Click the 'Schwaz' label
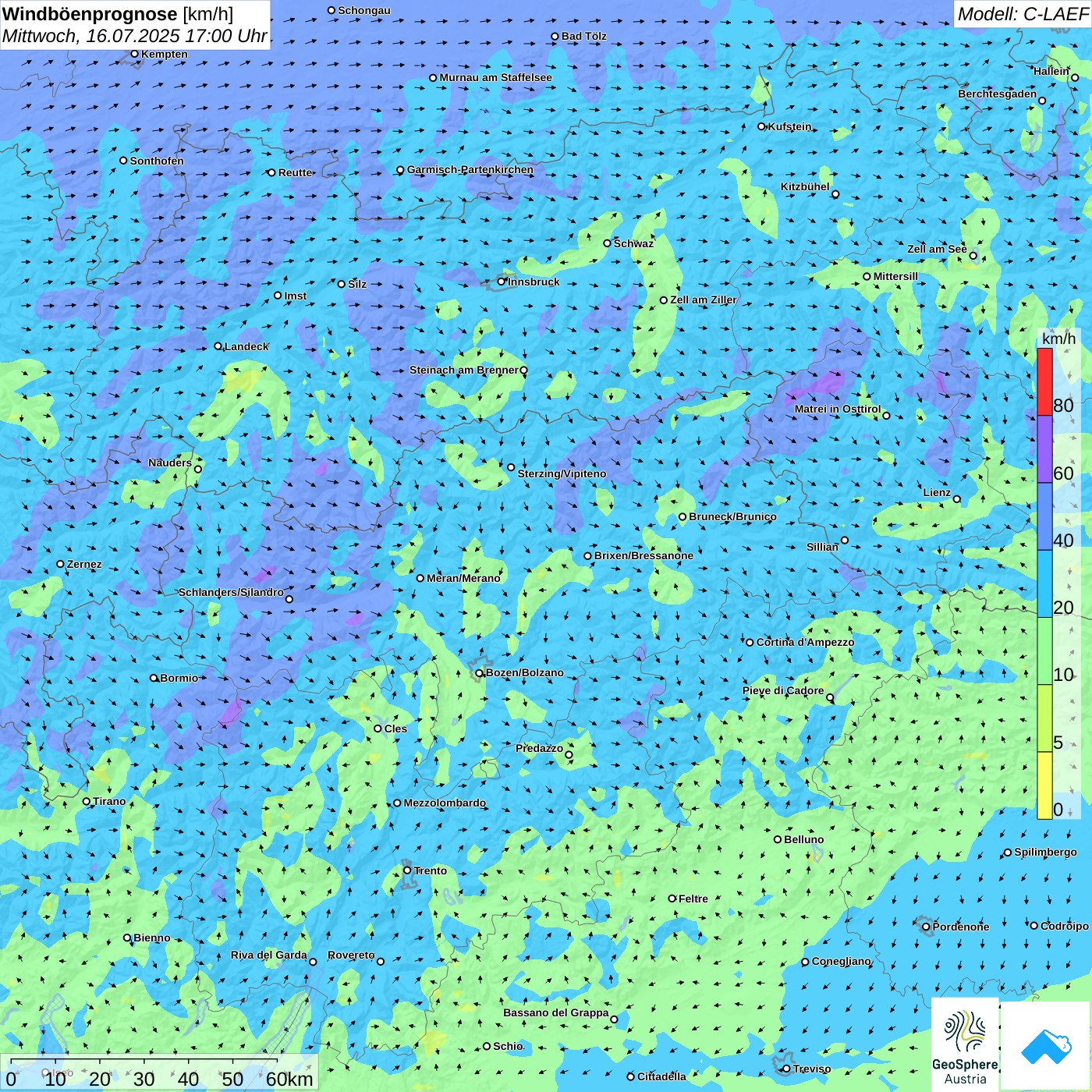The width and height of the screenshot is (1092, 1092). pos(633,243)
